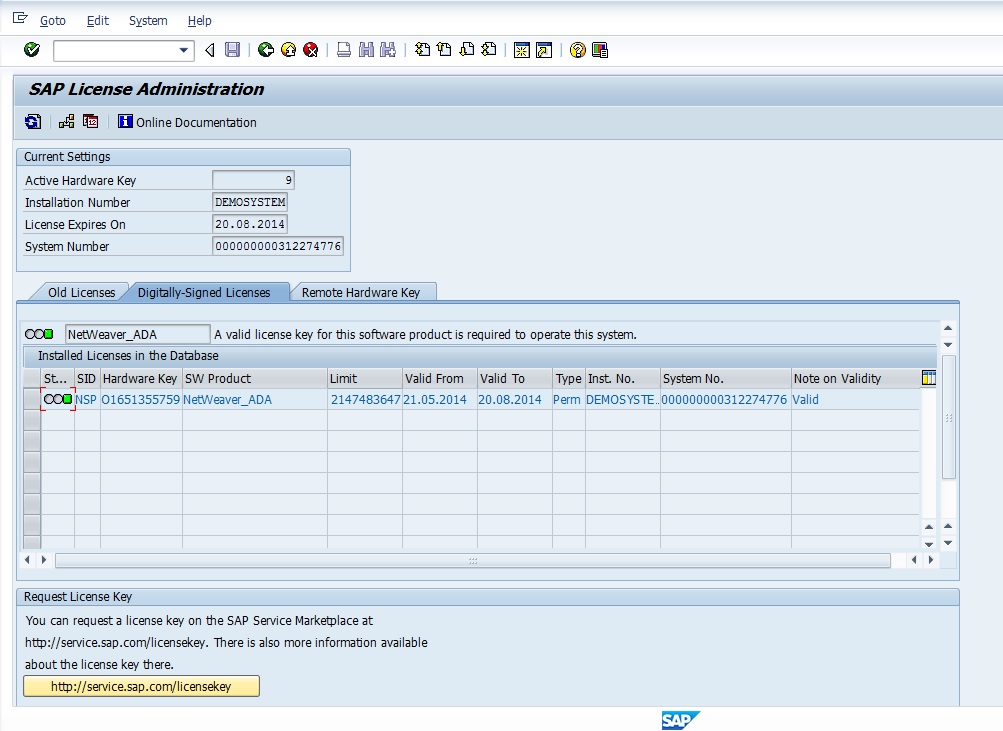
Task: Click the Save diskette icon
Action: [x=232, y=50]
